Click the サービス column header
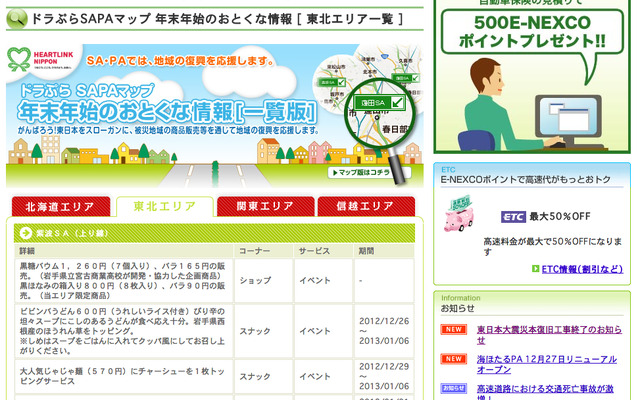The height and width of the screenshot is (400, 640). point(323,251)
